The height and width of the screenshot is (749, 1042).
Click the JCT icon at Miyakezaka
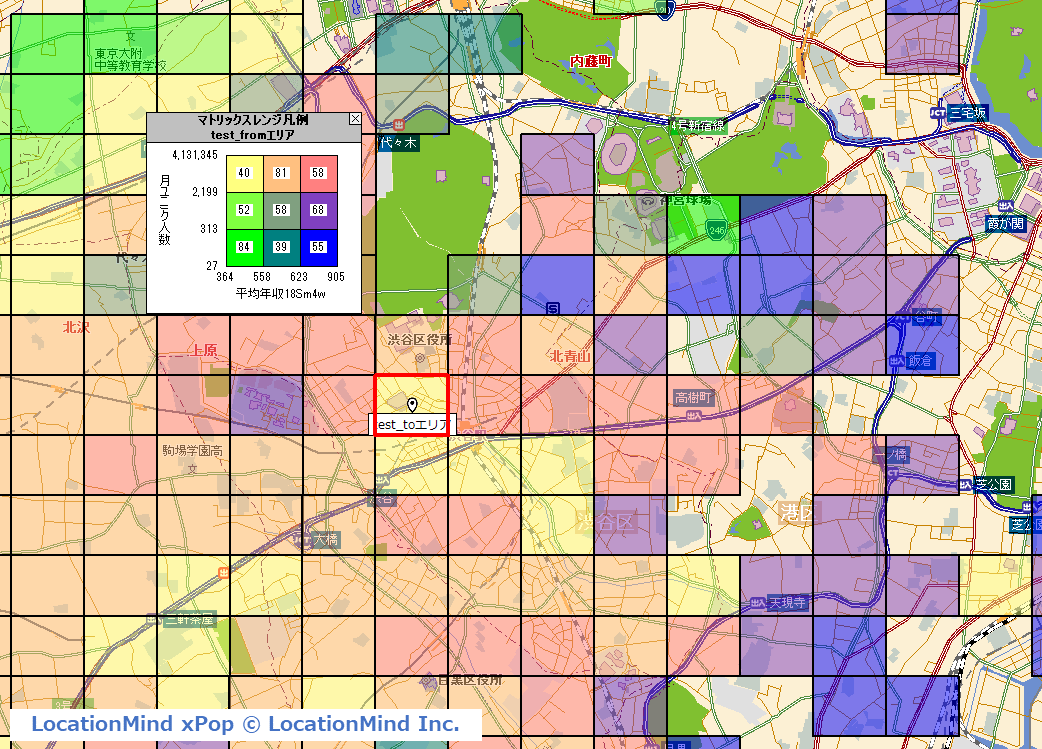point(938,112)
